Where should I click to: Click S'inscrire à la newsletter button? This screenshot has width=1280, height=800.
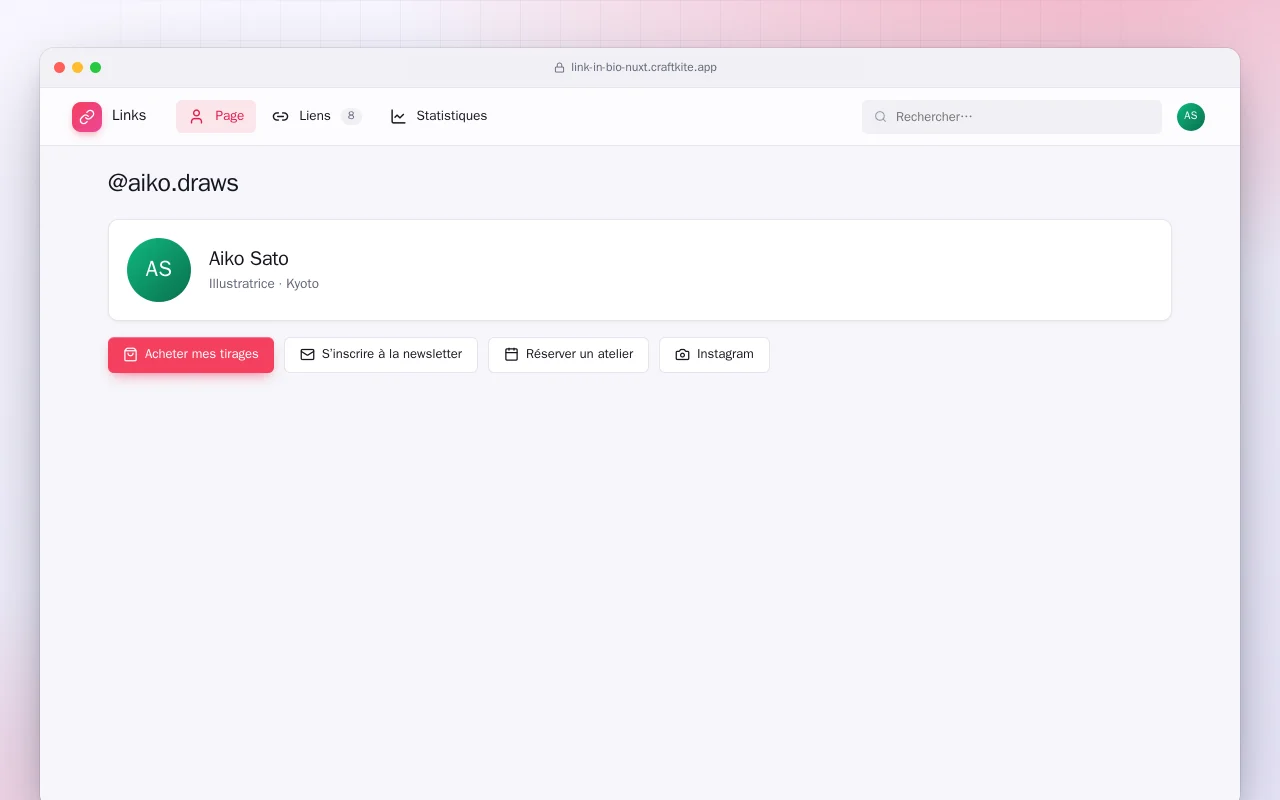click(381, 355)
